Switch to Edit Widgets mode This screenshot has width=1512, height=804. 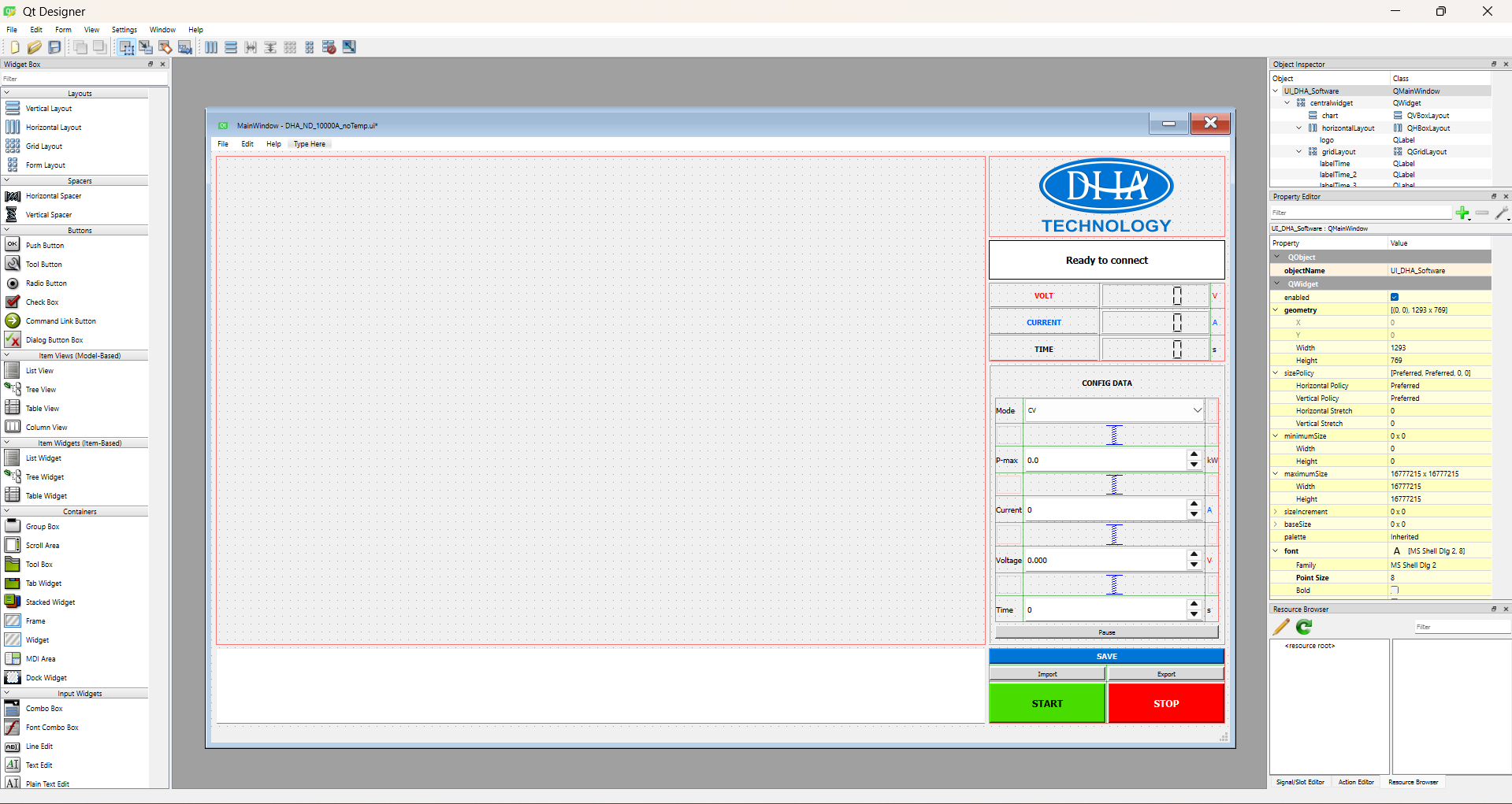[x=126, y=47]
